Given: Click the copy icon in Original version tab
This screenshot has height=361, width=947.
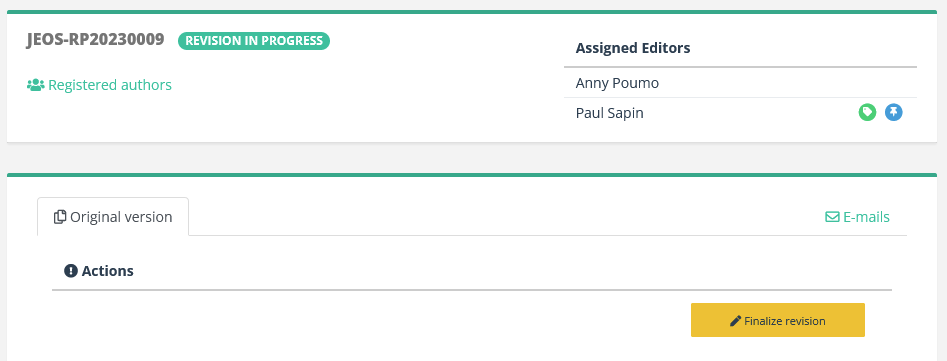Looking at the screenshot, I should 60,217.
